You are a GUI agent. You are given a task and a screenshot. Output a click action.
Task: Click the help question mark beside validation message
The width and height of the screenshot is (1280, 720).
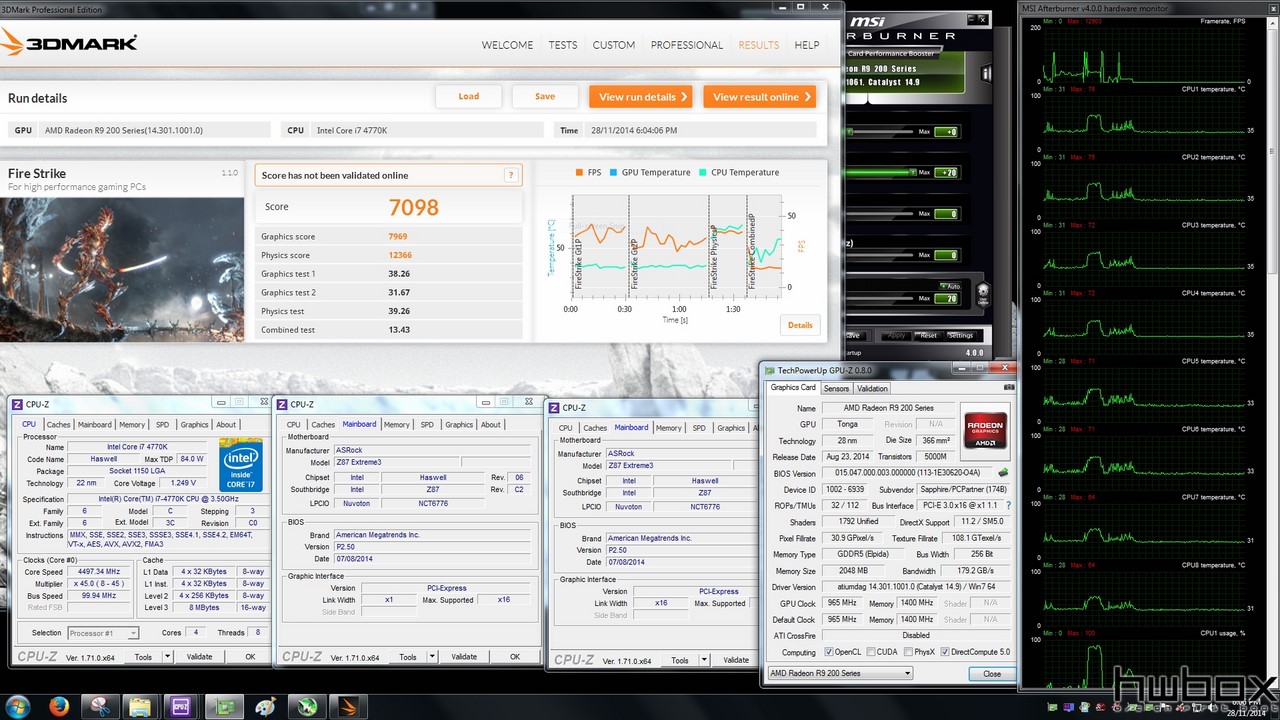[x=512, y=175]
